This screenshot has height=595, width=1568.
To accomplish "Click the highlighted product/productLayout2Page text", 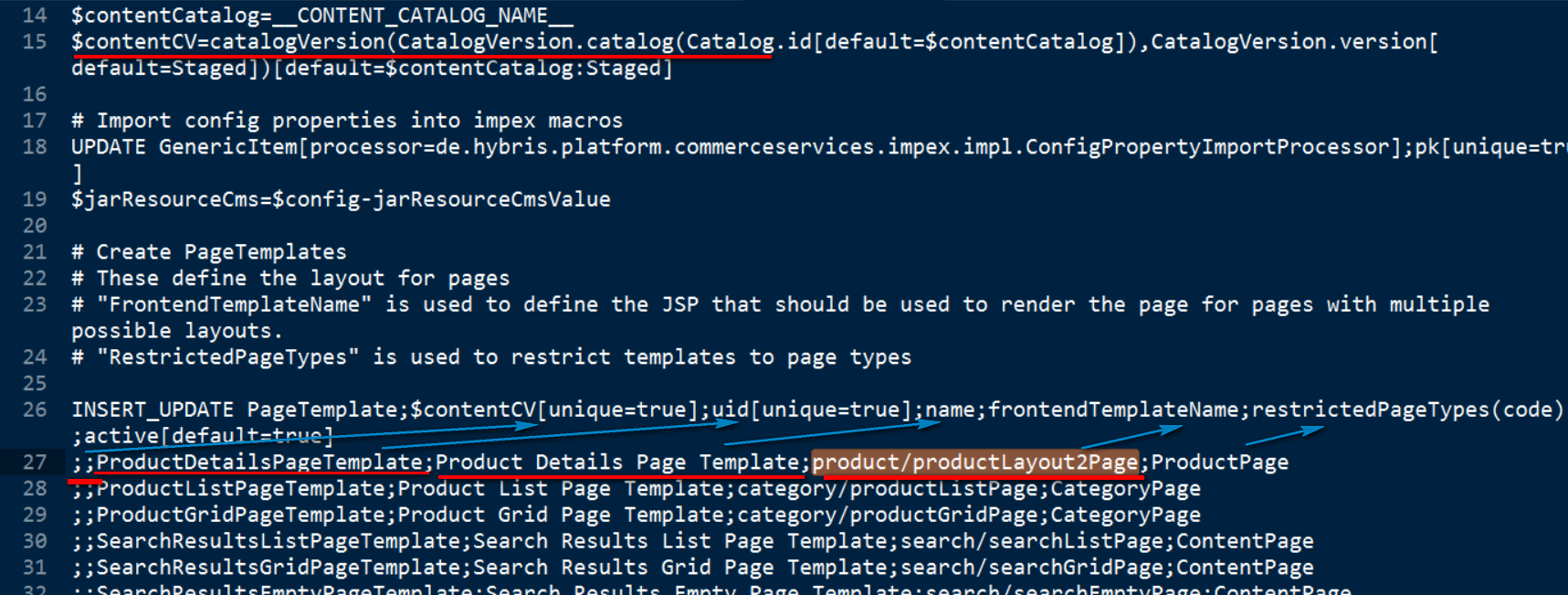I will tap(975, 462).
